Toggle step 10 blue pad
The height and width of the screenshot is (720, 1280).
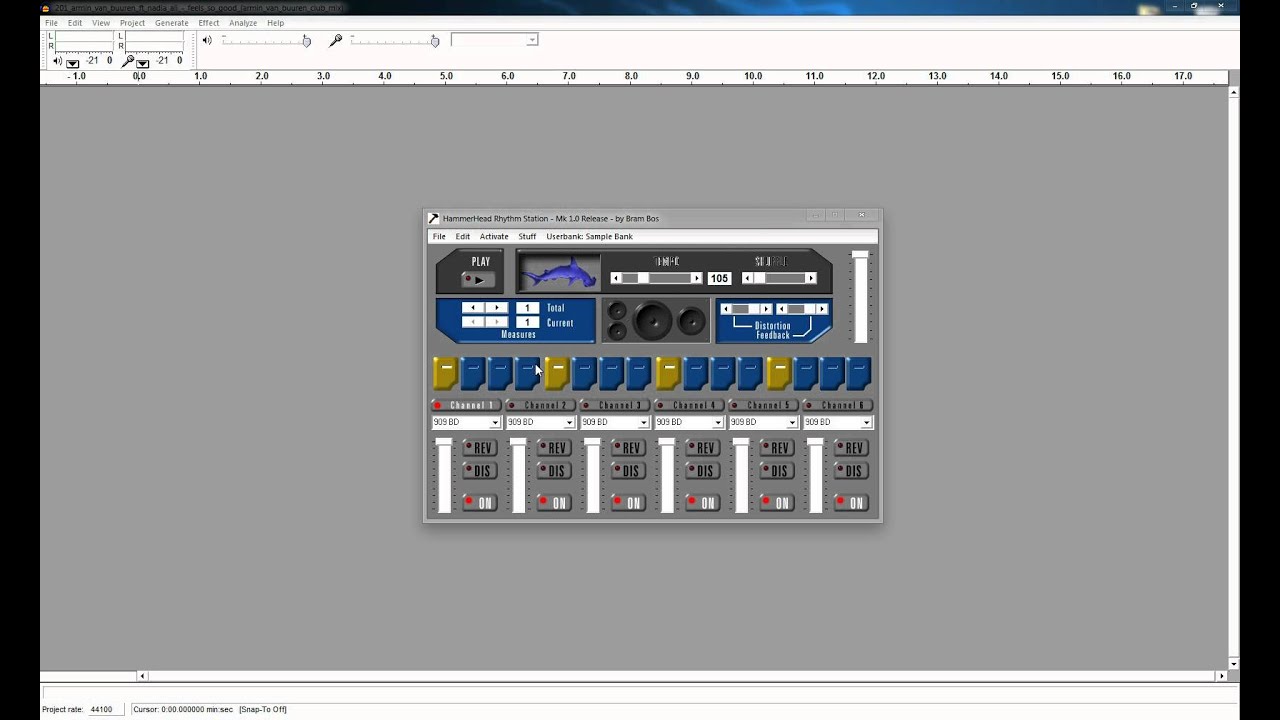[x=695, y=373]
